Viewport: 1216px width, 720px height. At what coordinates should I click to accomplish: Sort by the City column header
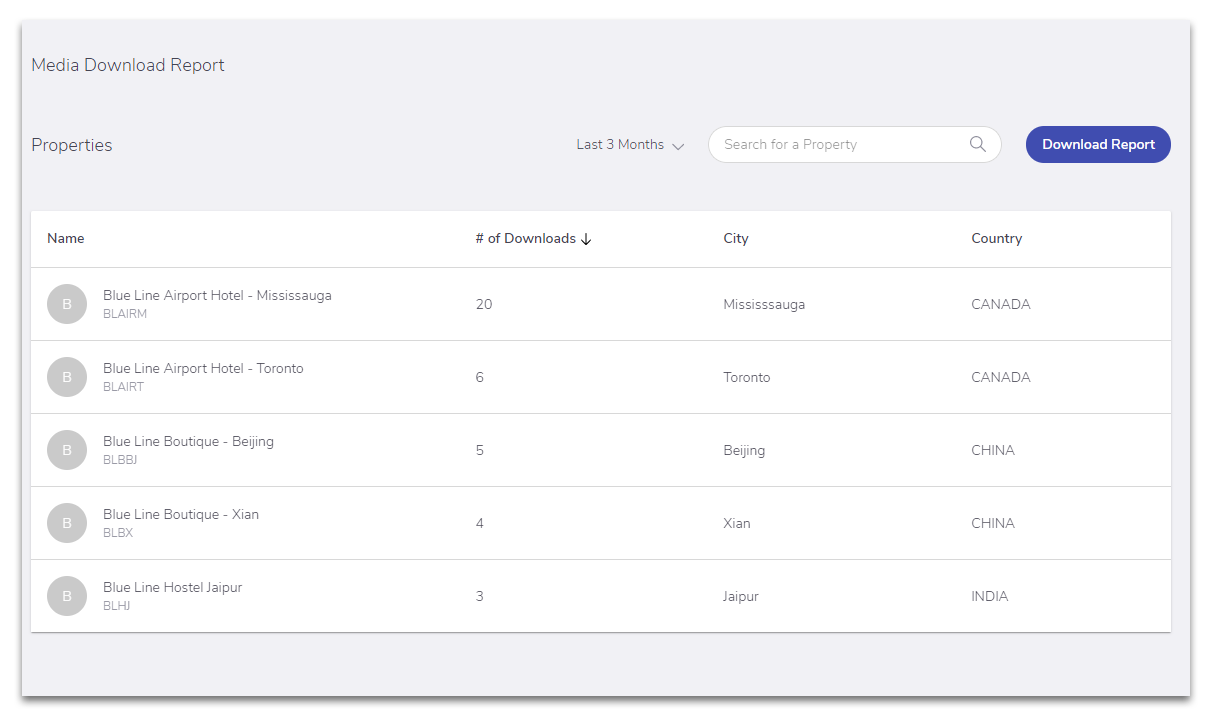pos(736,238)
